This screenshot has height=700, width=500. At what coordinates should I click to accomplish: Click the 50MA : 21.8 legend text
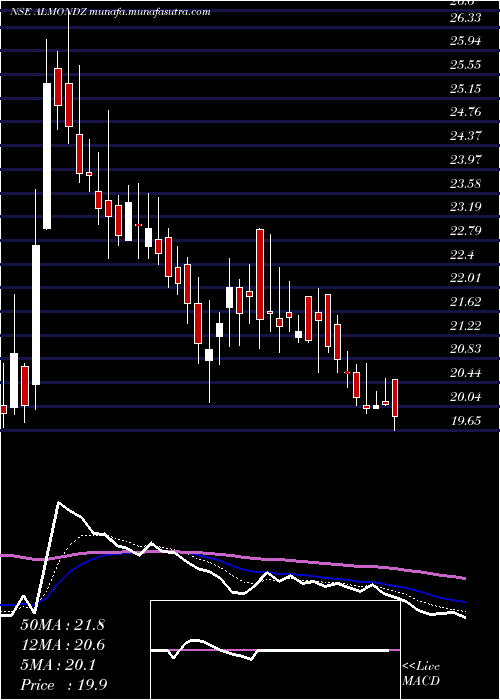click(63, 625)
